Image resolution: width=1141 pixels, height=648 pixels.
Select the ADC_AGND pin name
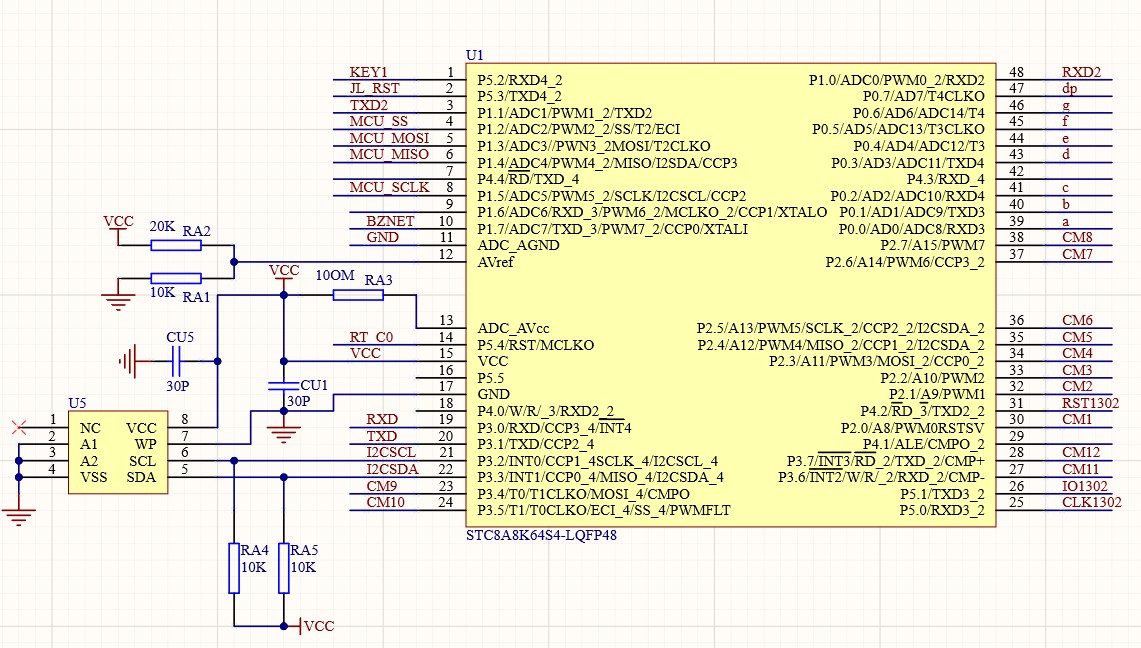(518, 245)
